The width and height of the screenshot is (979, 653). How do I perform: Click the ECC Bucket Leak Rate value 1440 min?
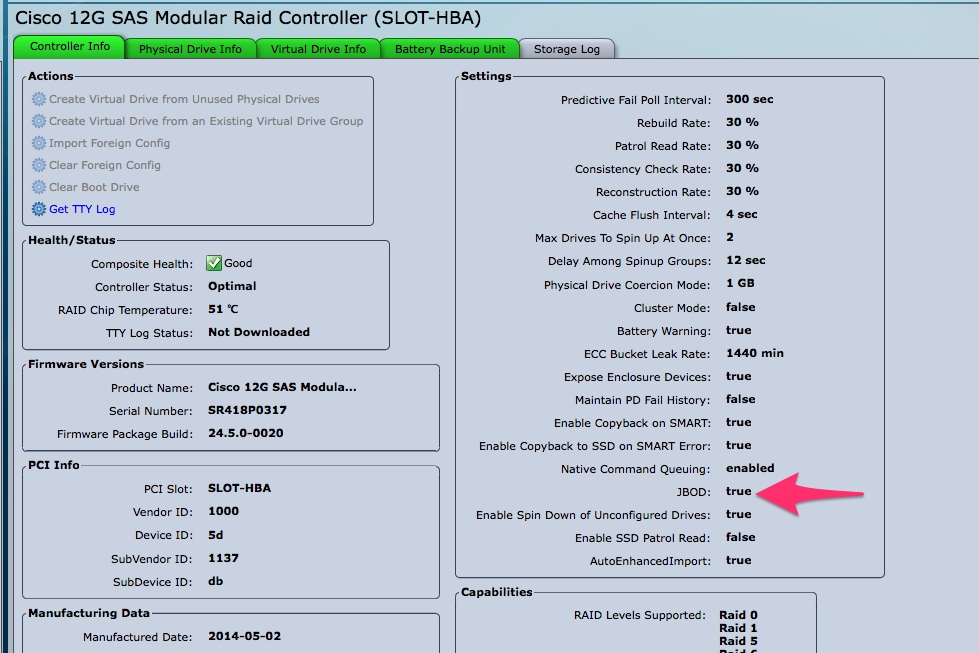coord(754,353)
